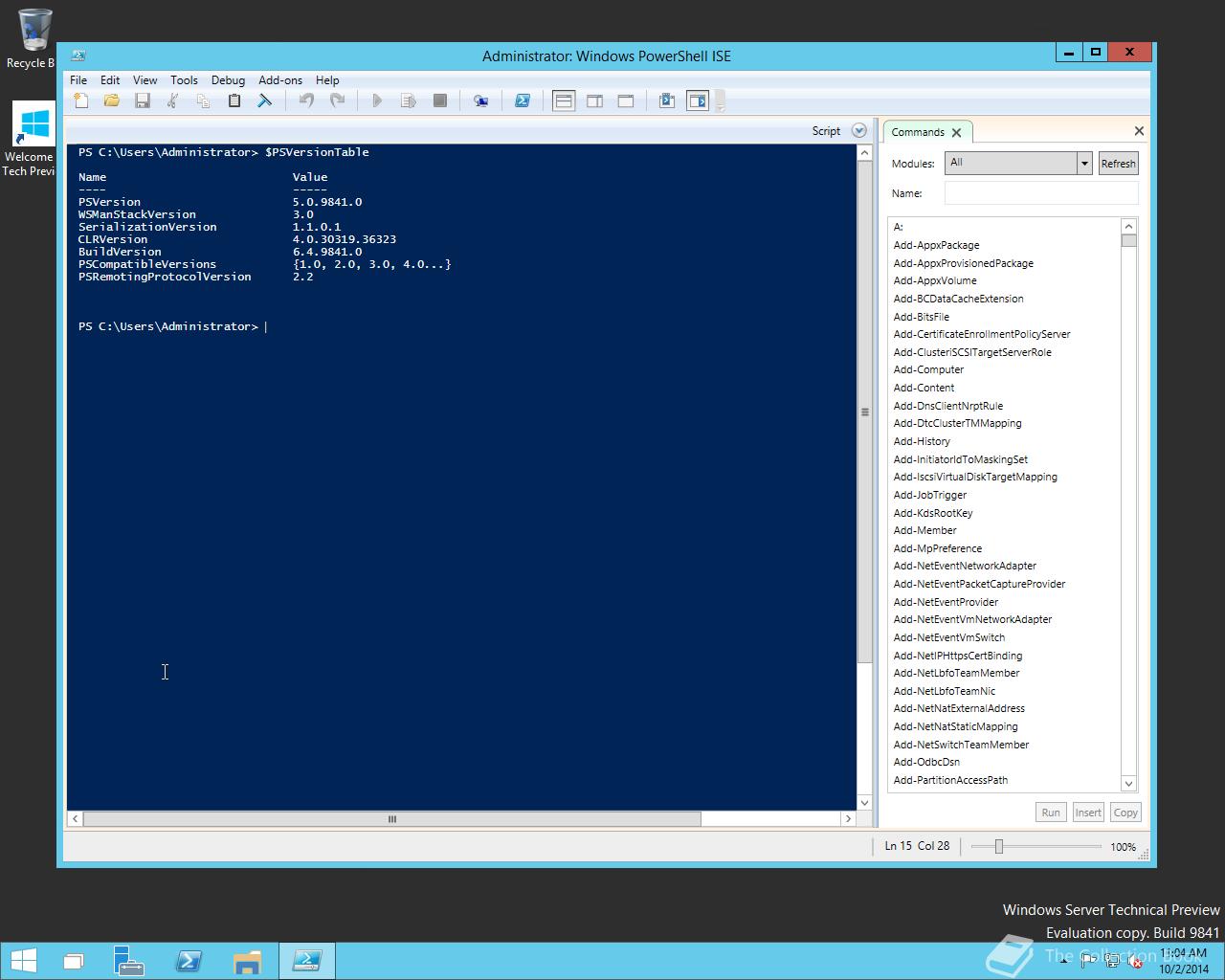The image size is (1225, 980).
Task: Select Add-AppxPackage in command list
Action: (936, 245)
